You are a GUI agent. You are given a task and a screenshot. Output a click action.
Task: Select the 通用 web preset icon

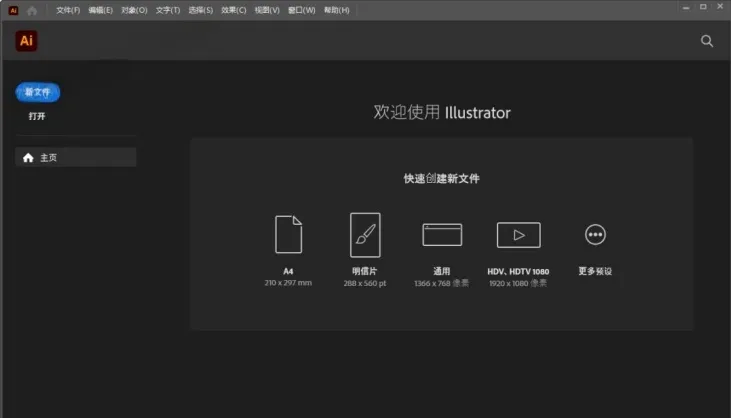(x=442, y=234)
